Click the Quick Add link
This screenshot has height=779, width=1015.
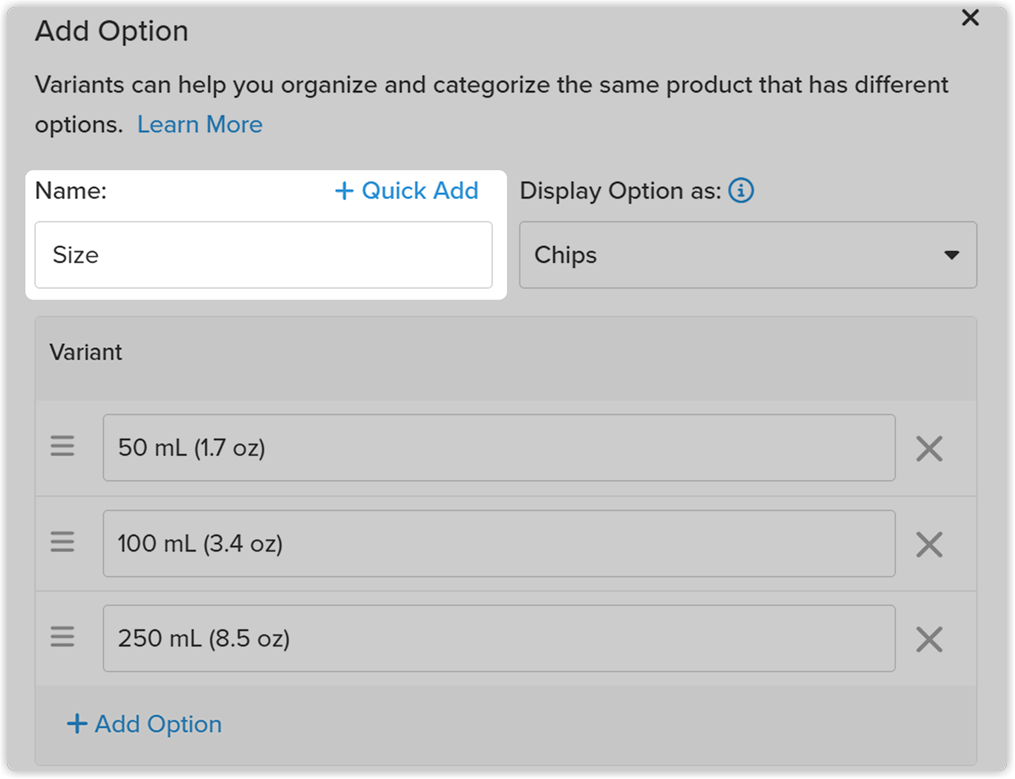pos(407,190)
